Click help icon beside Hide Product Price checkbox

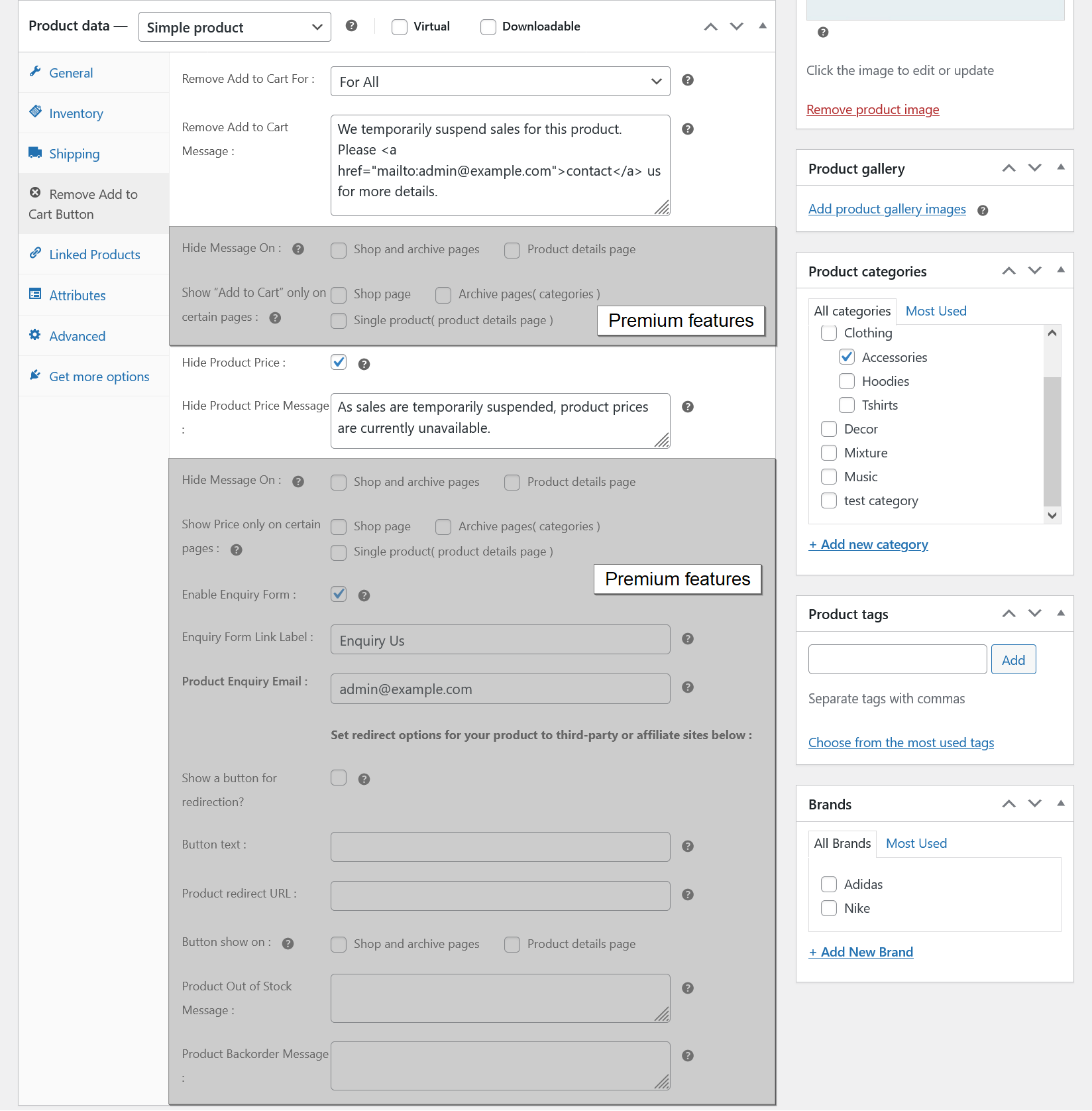(x=364, y=364)
